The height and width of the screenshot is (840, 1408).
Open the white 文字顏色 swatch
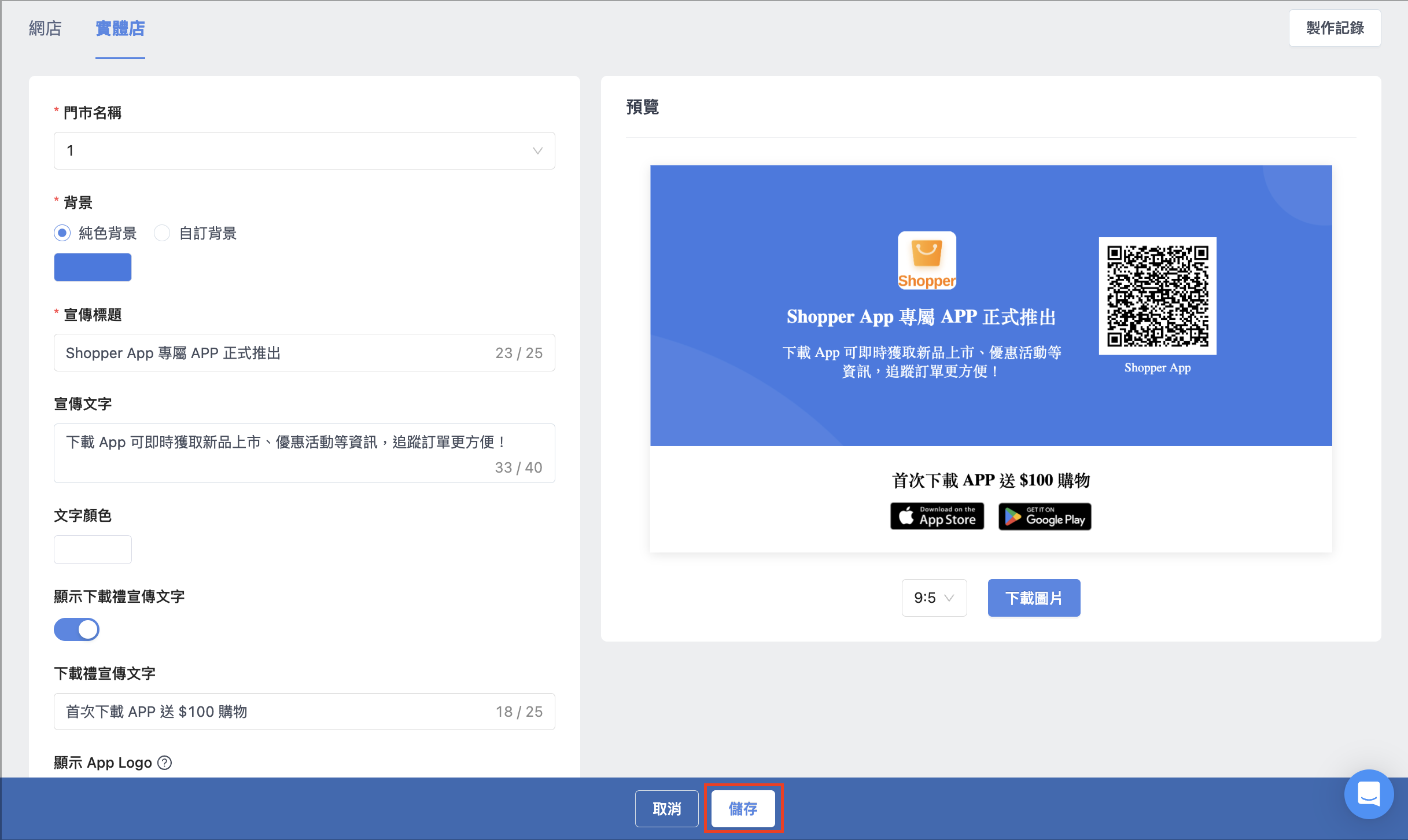93,550
